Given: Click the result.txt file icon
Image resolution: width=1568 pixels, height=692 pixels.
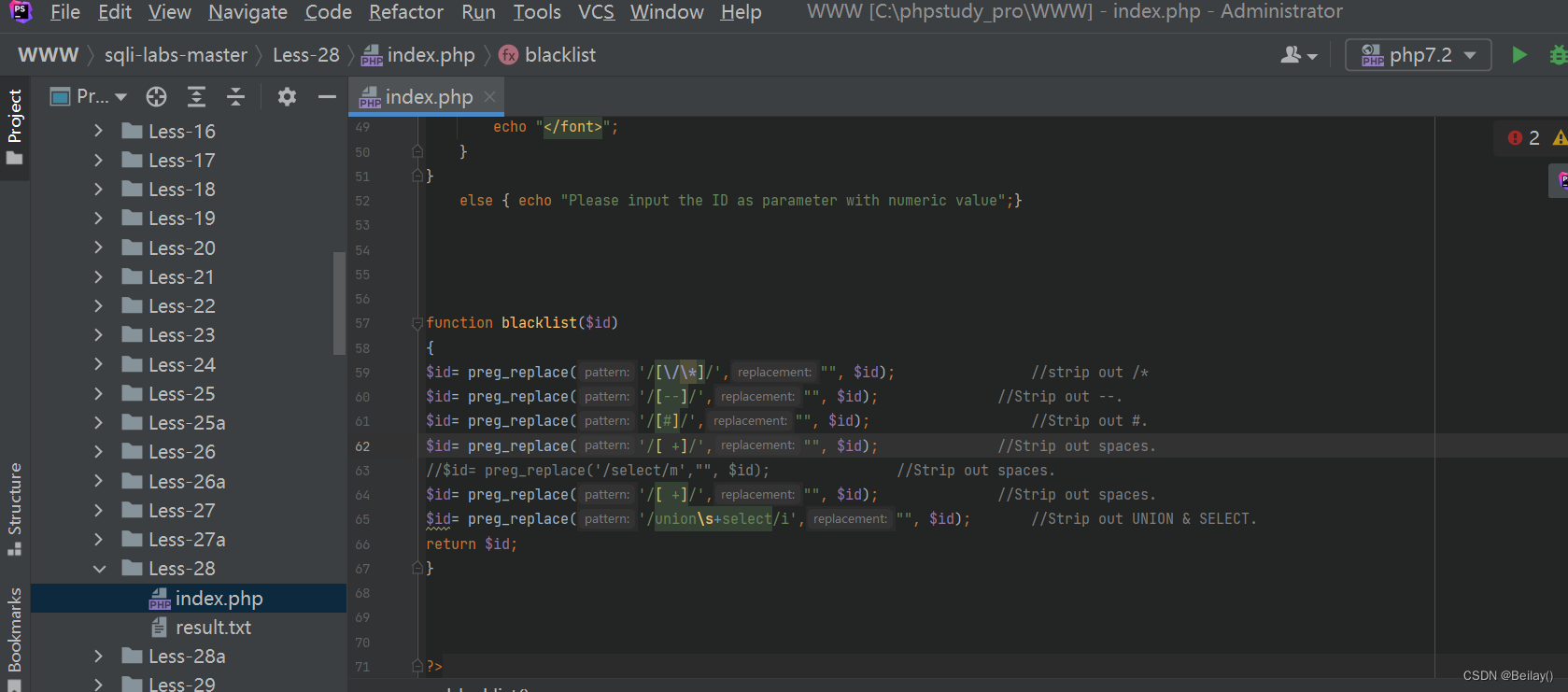Looking at the screenshot, I should tap(159, 628).
